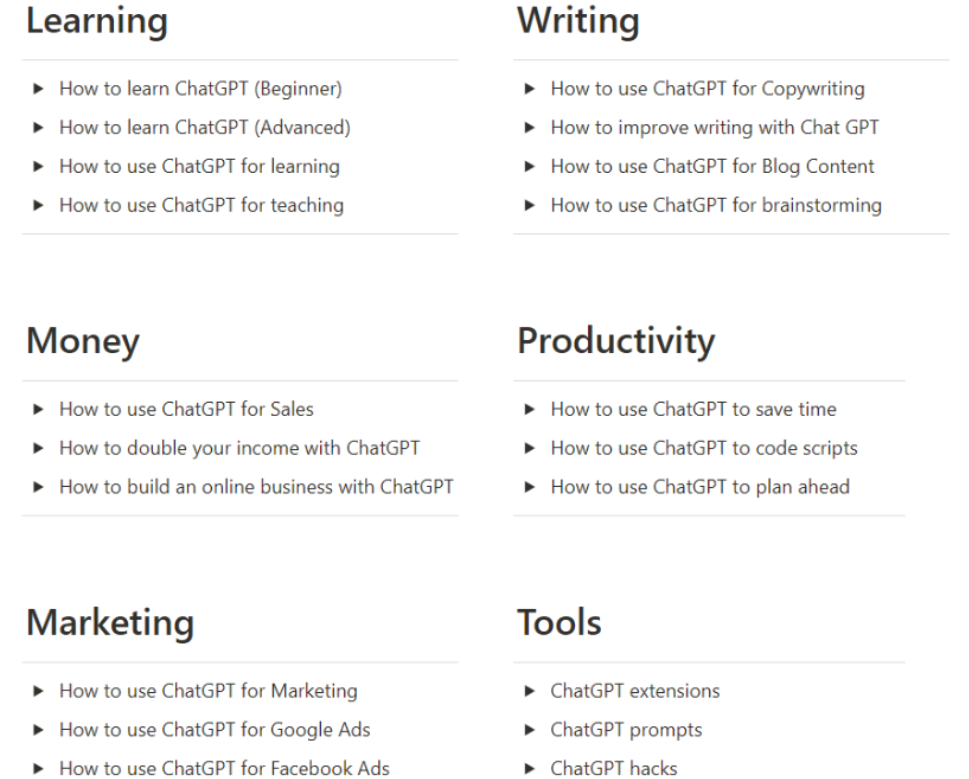Expand the 'ChatGPT for Blog Content' arrow

click(x=530, y=167)
